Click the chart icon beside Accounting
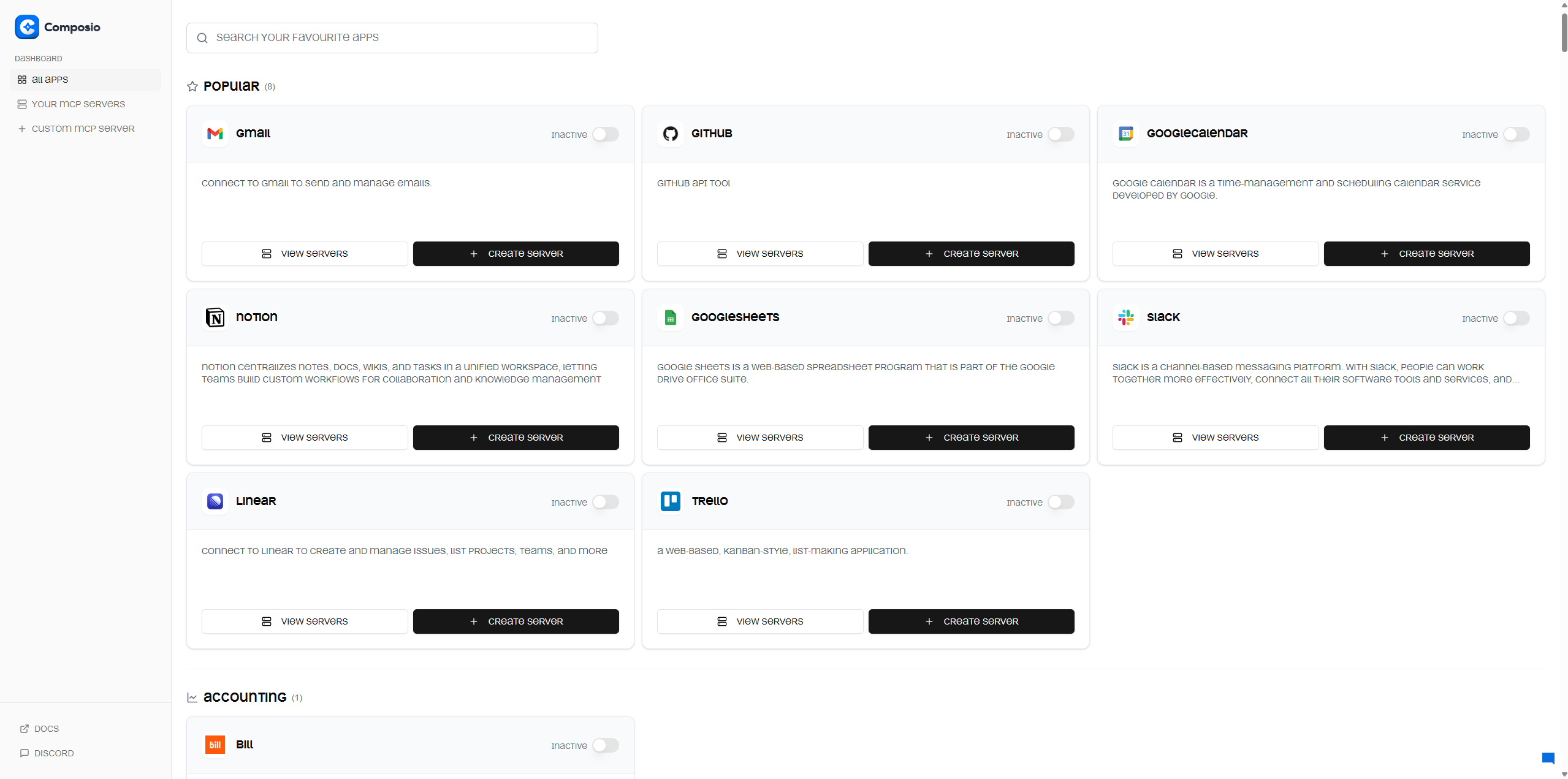1568x779 pixels. [192, 697]
